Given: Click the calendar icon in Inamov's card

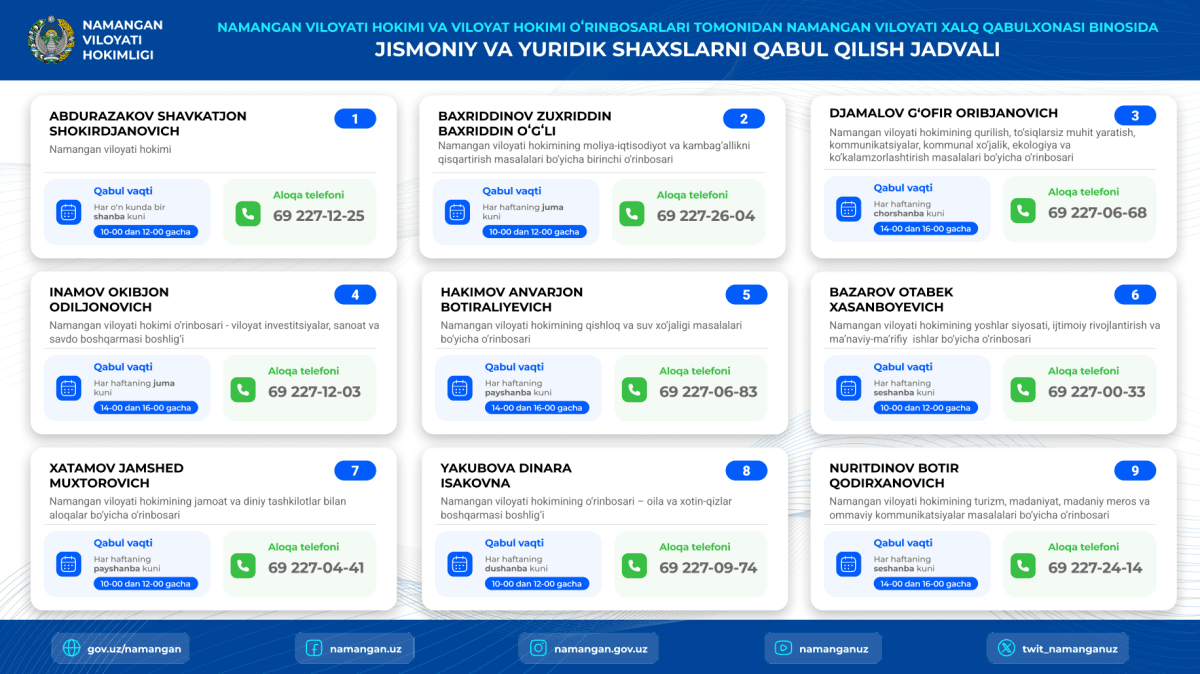Looking at the screenshot, I should (x=69, y=389).
